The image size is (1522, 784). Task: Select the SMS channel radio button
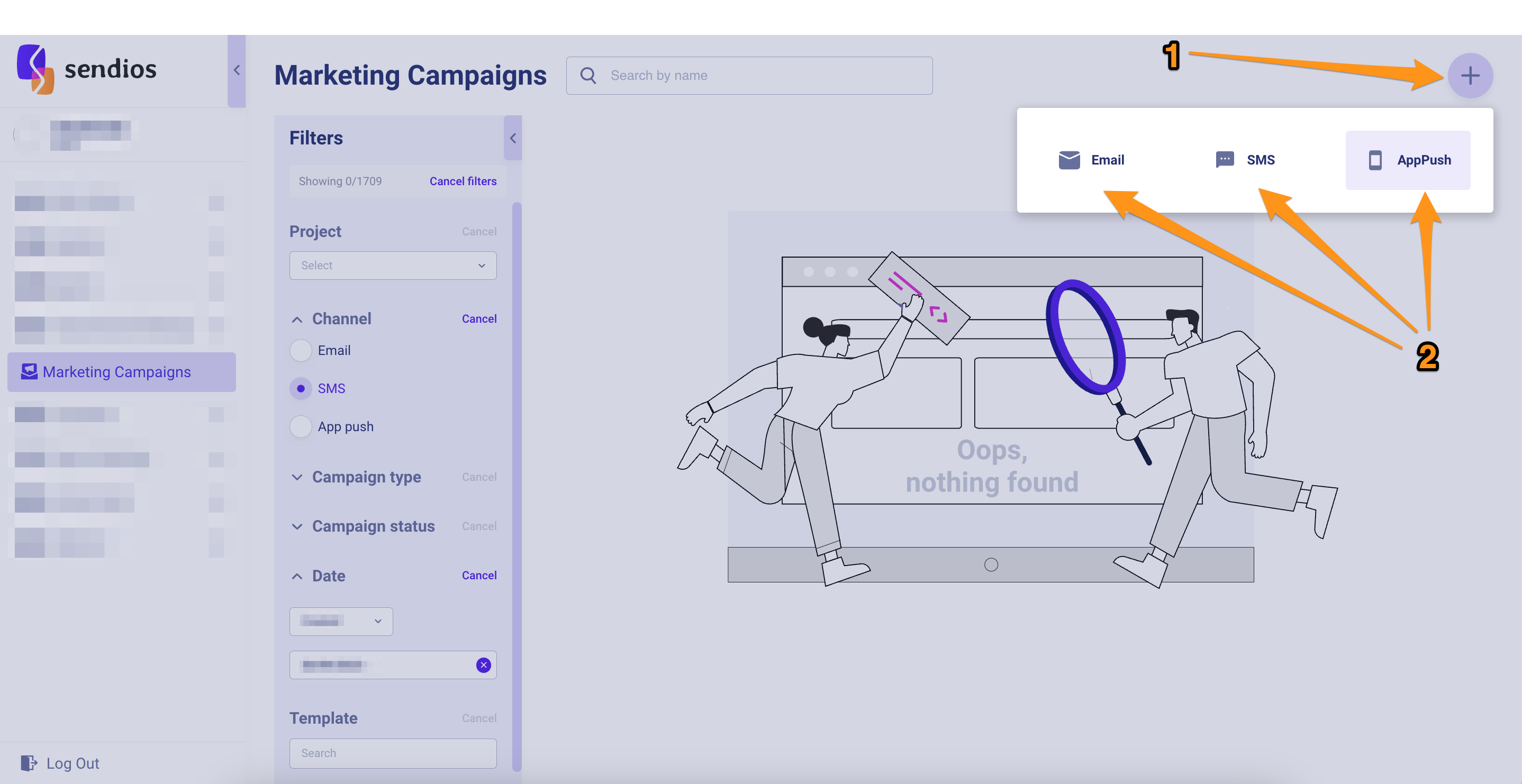click(x=301, y=388)
